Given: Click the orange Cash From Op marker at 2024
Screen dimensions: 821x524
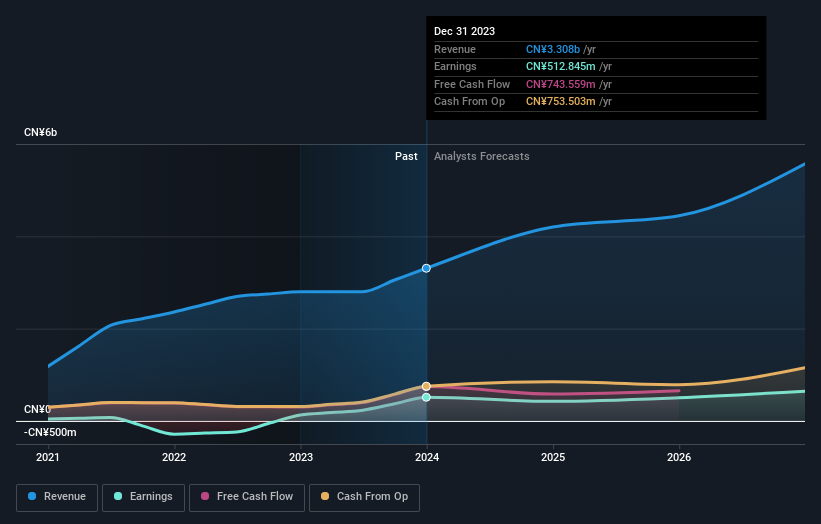Looking at the screenshot, I should pyautogui.click(x=426, y=386).
